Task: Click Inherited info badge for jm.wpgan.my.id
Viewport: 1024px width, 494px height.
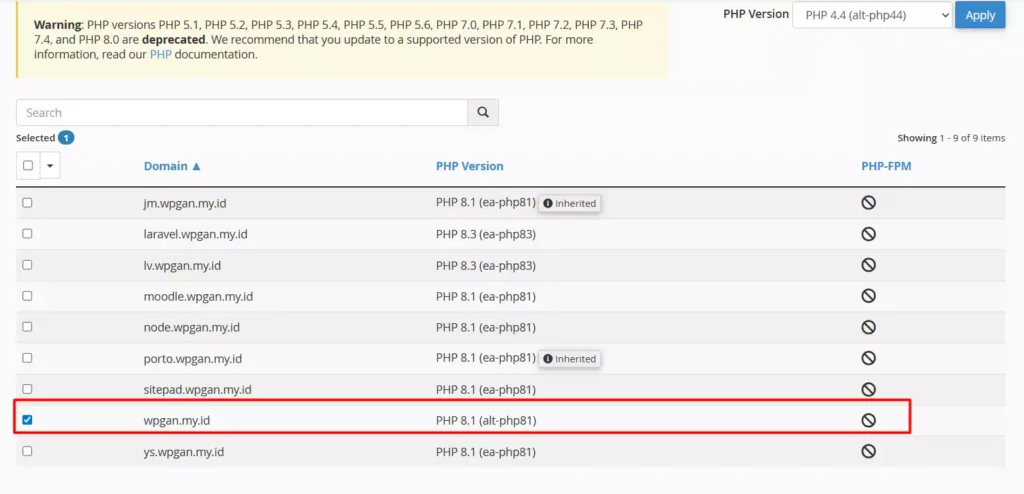Action: (x=569, y=203)
